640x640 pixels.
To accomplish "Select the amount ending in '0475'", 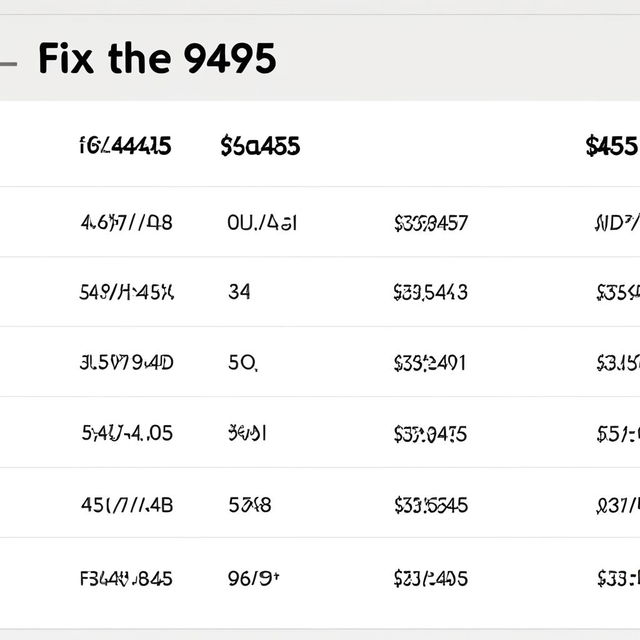I will tap(430, 434).
